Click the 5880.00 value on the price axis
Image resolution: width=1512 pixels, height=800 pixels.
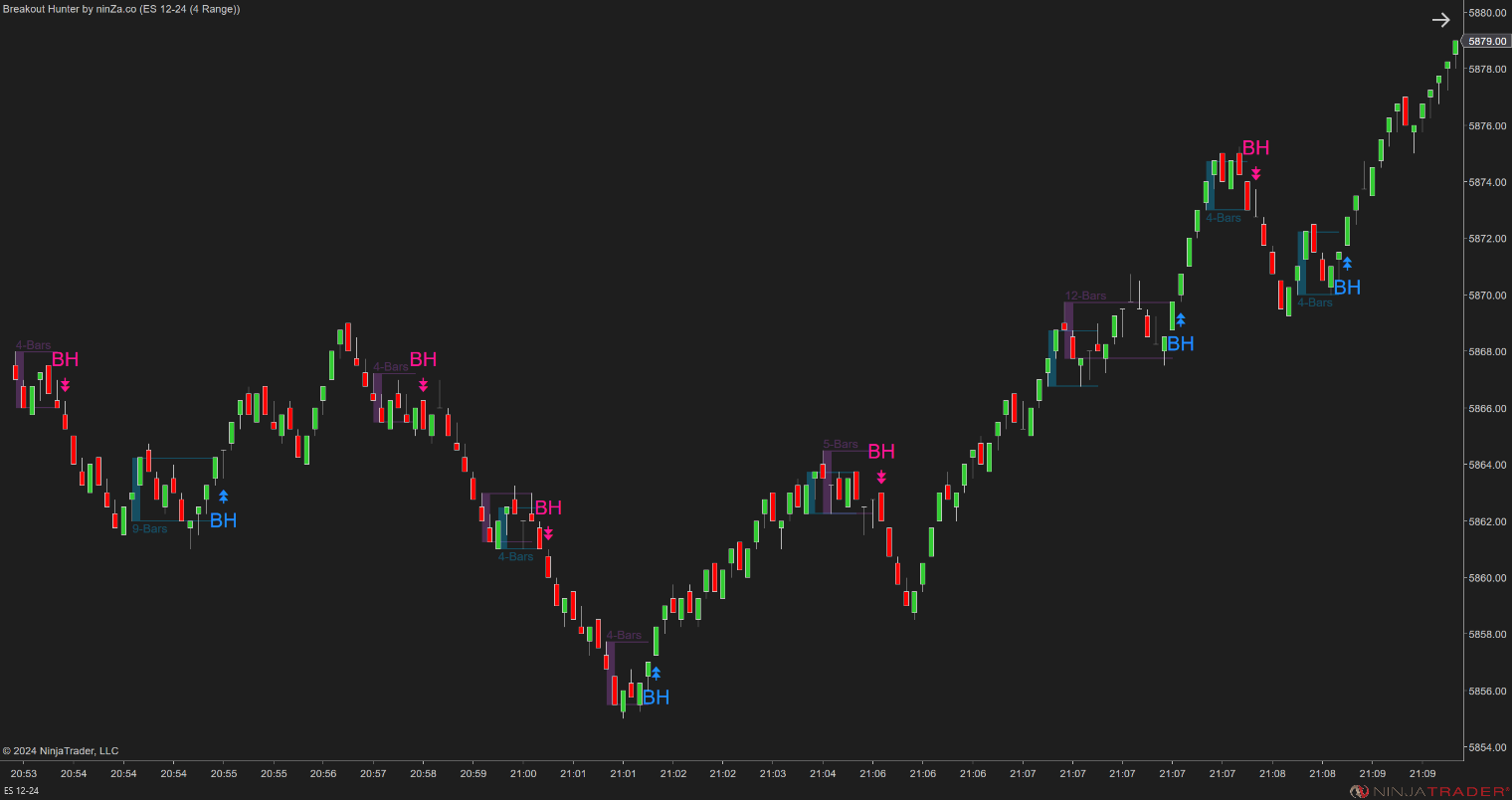[1484, 14]
